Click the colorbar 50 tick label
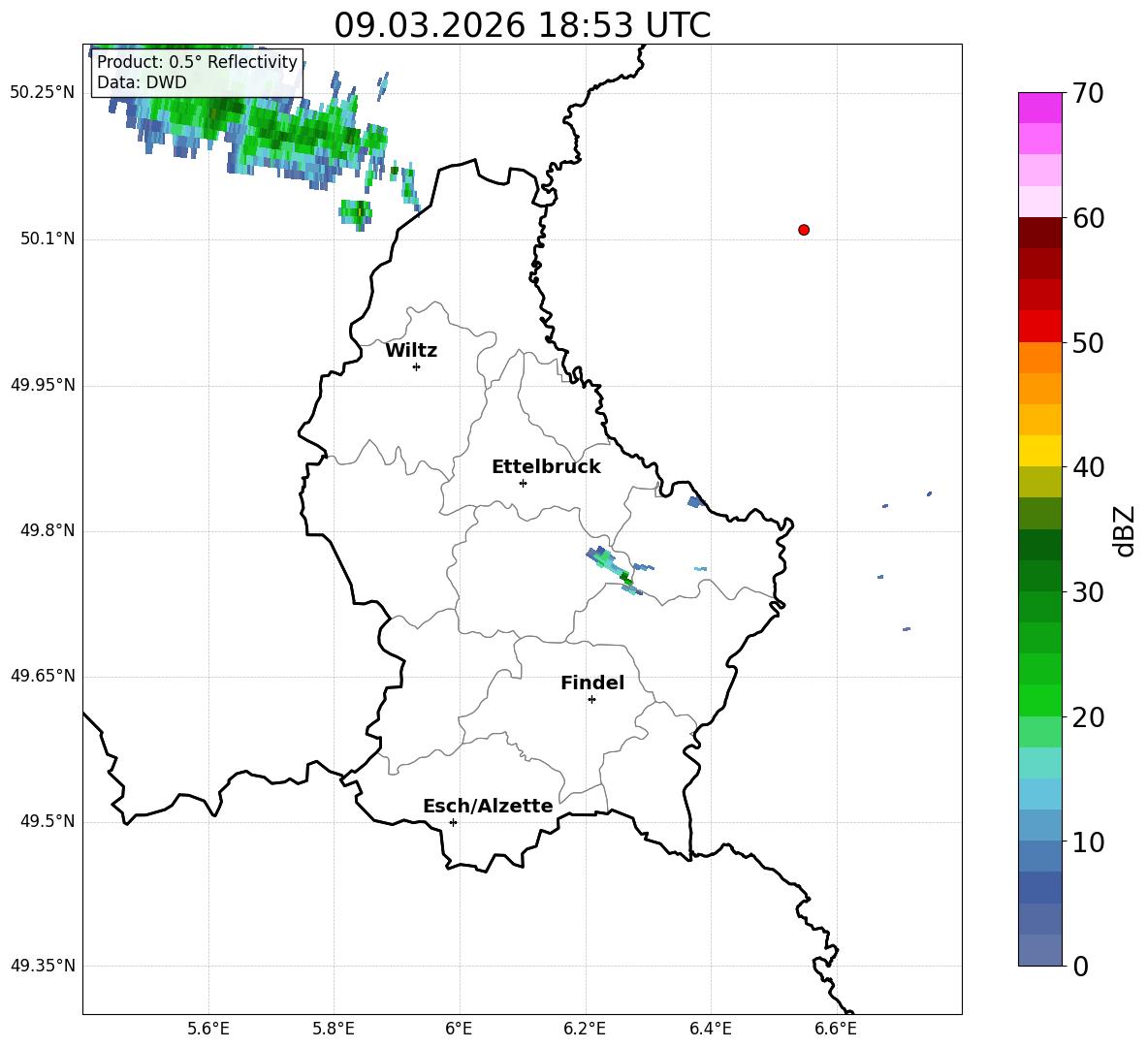The image size is (1148, 1048). click(x=1088, y=343)
